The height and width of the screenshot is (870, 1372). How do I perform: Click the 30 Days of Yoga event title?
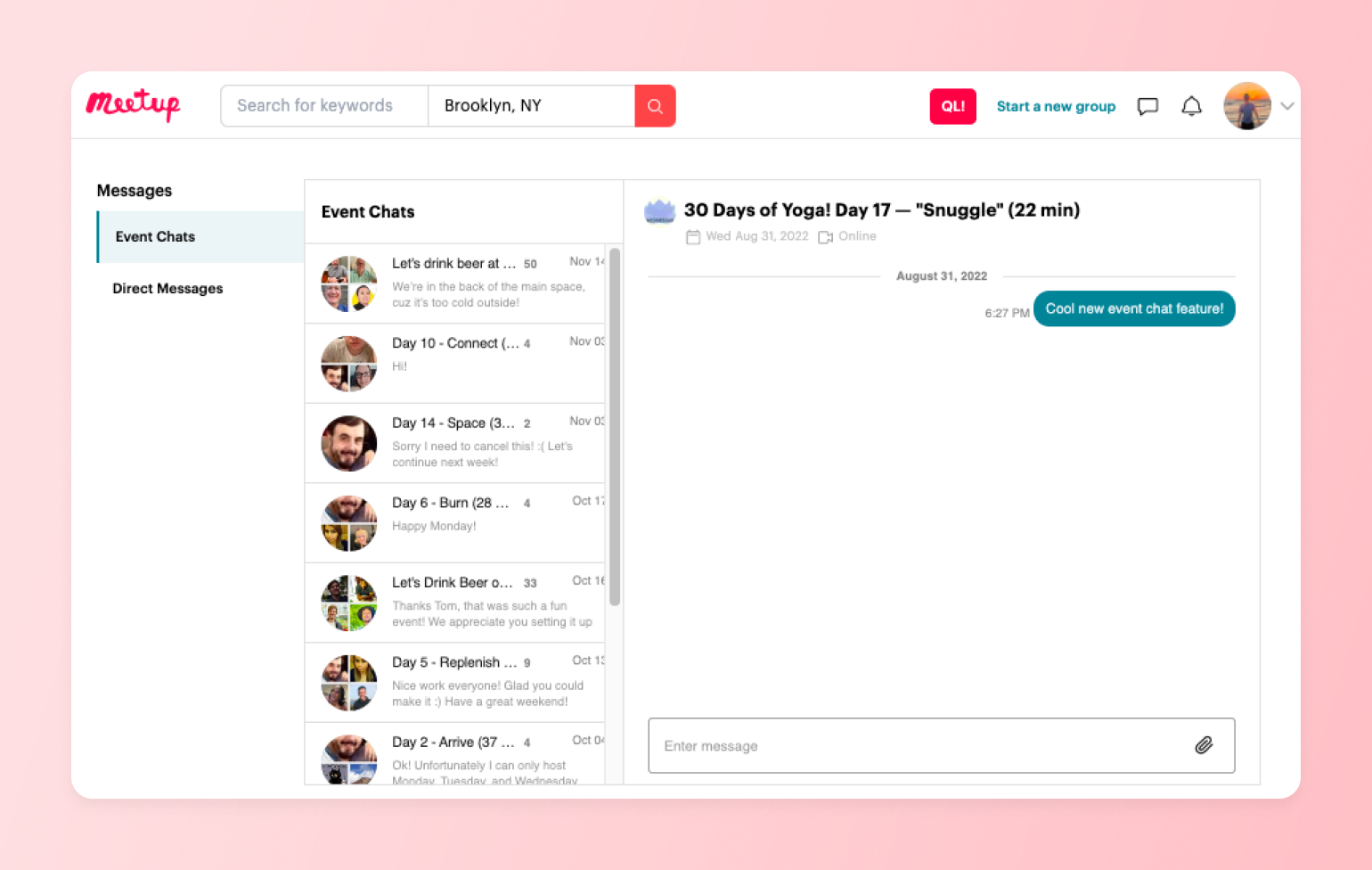(x=882, y=210)
